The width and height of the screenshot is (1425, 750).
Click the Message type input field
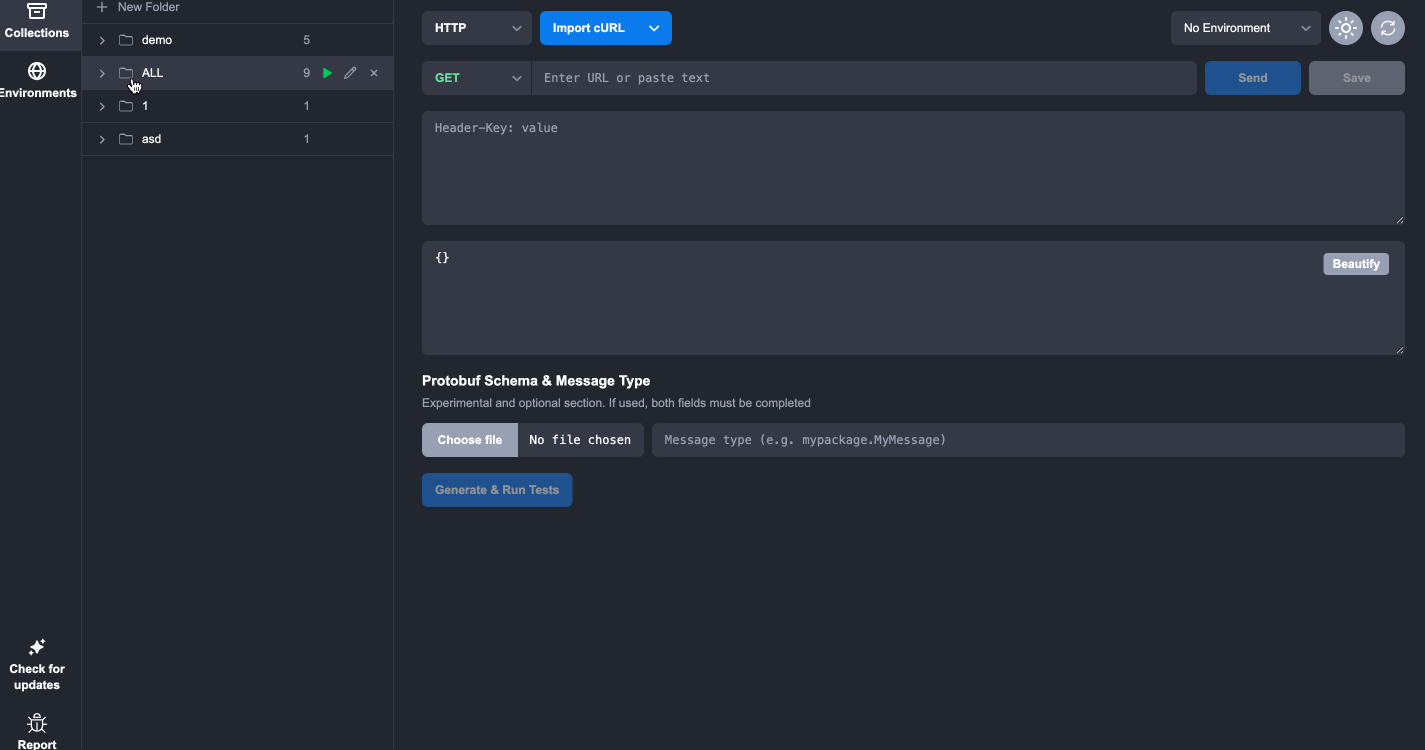(1026, 439)
